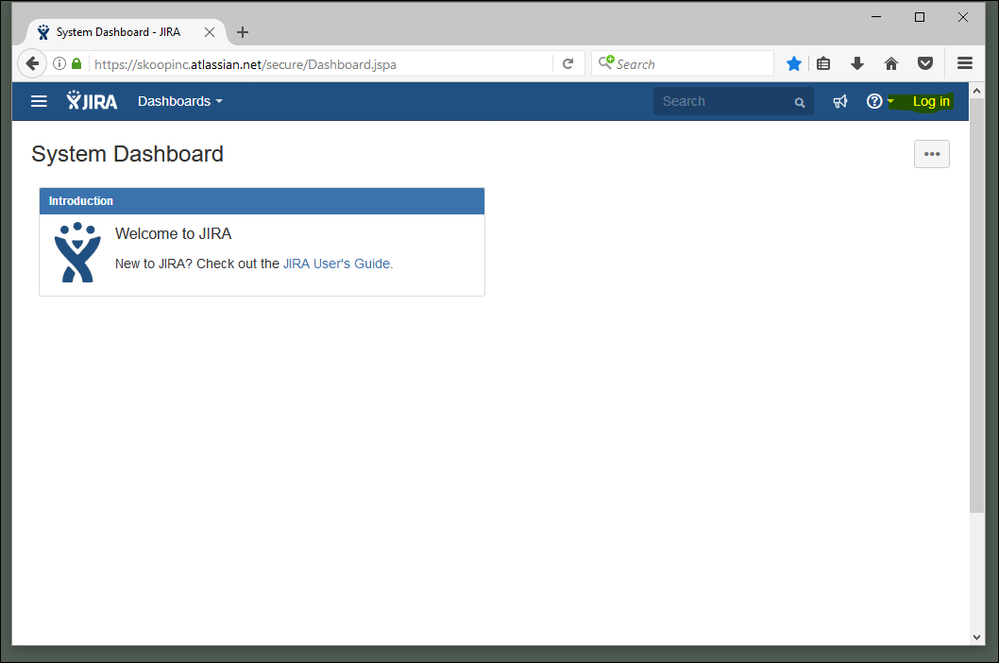The height and width of the screenshot is (663, 999).
Task: Click the System Dashboard page title
Action: pyautogui.click(x=127, y=154)
